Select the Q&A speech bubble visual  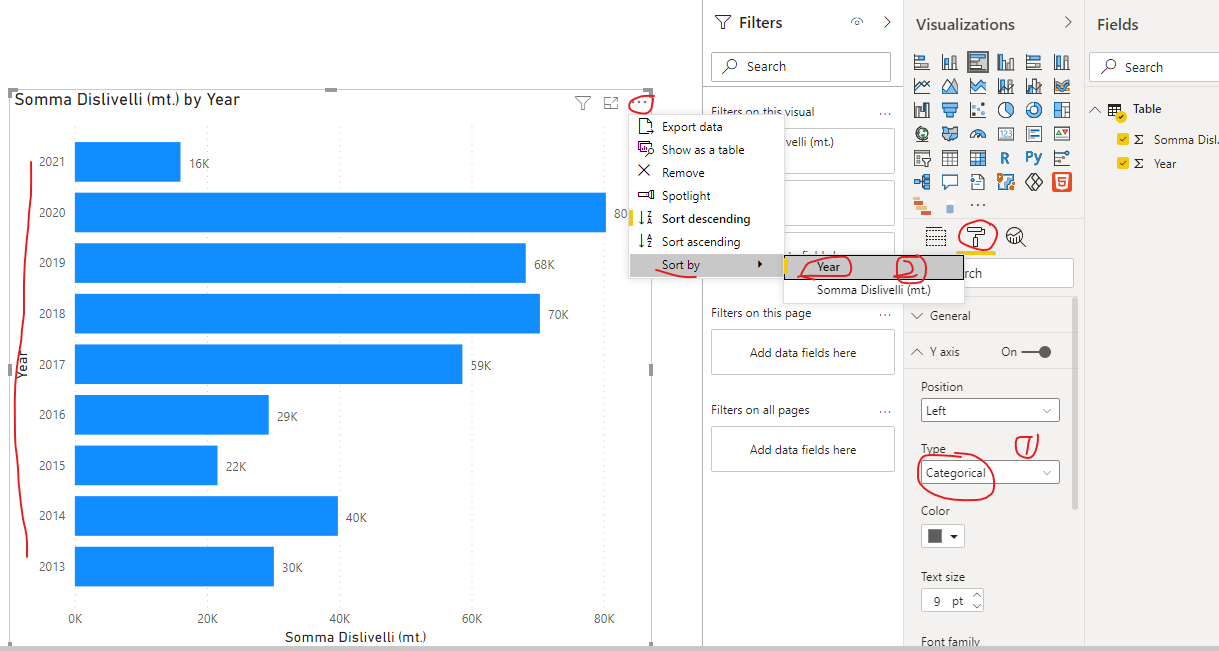(x=950, y=181)
